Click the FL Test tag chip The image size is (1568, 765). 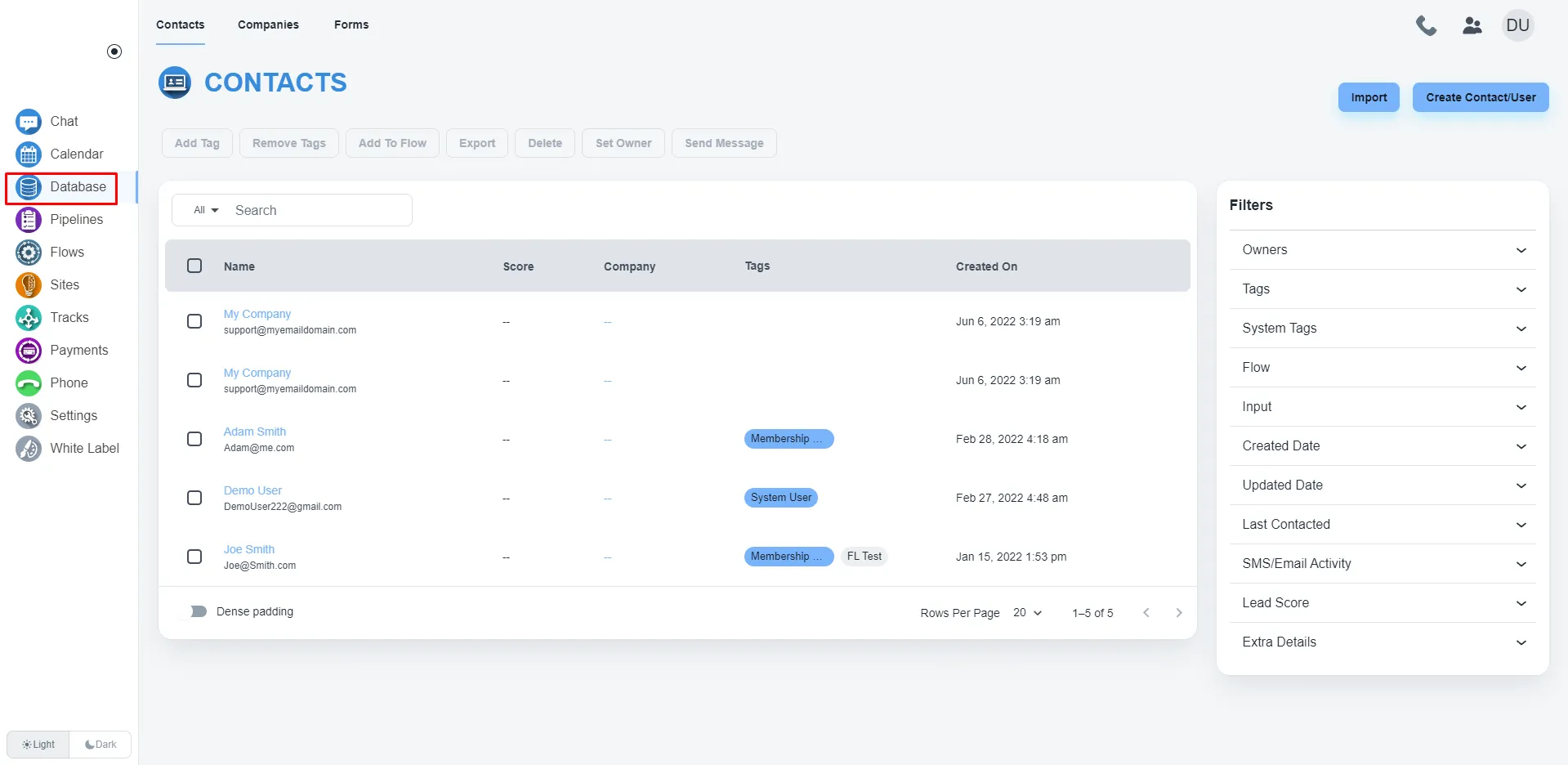tap(864, 557)
